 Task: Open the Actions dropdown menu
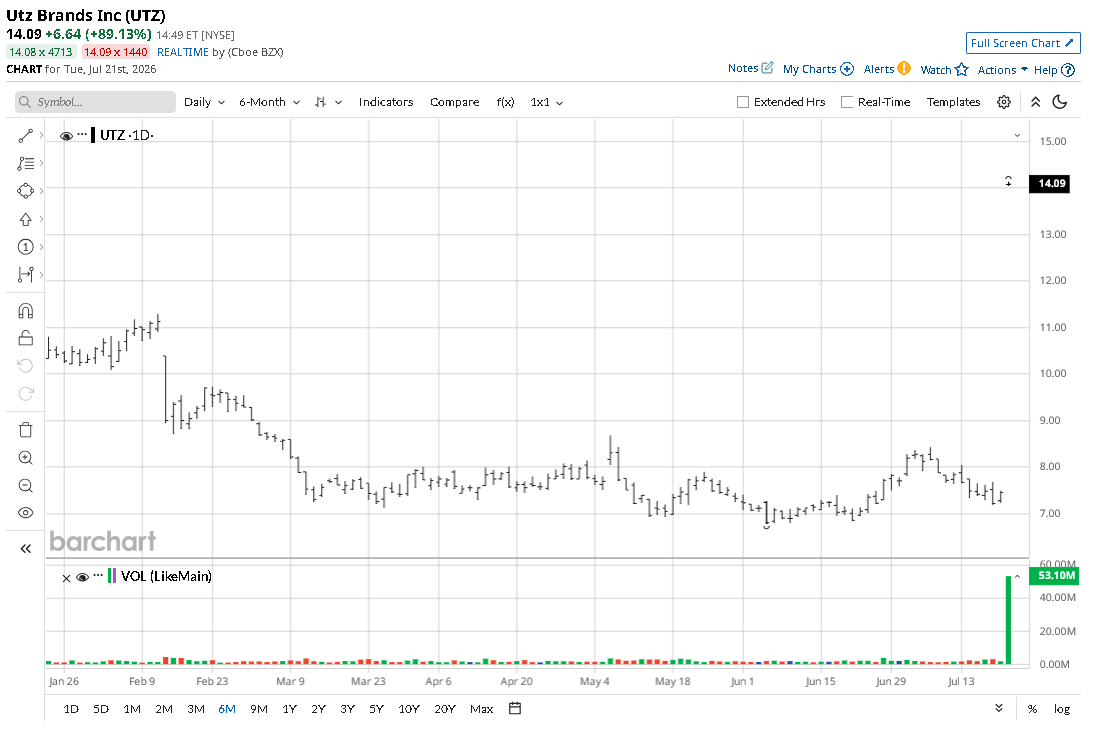(1002, 70)
